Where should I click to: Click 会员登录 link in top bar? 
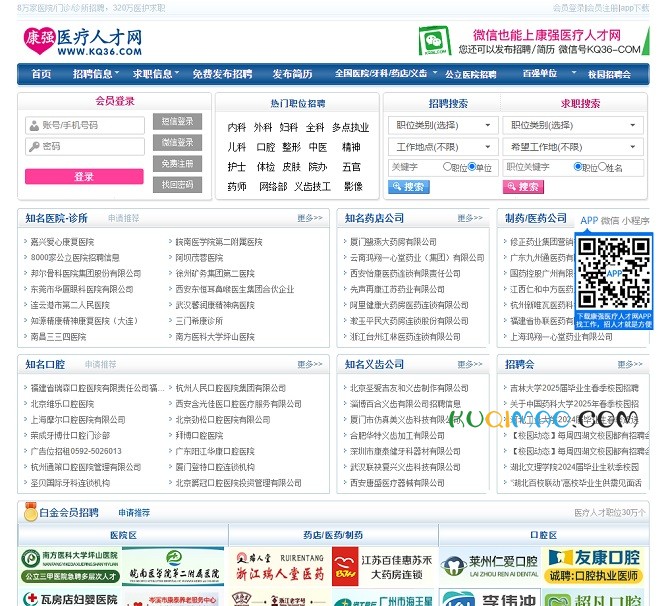[x=568, y=8]
